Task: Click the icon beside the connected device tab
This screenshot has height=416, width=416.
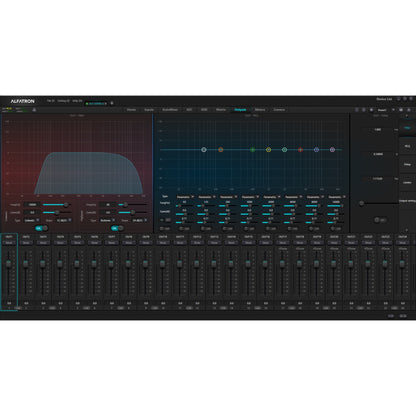Action: coord(112,103)
